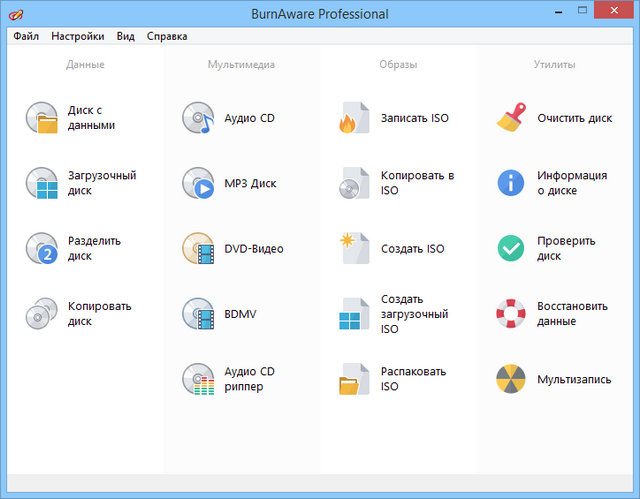Open the Информация о диске info icon
The width and height of the screenshot is (640, 499).
tap(511, 183)
